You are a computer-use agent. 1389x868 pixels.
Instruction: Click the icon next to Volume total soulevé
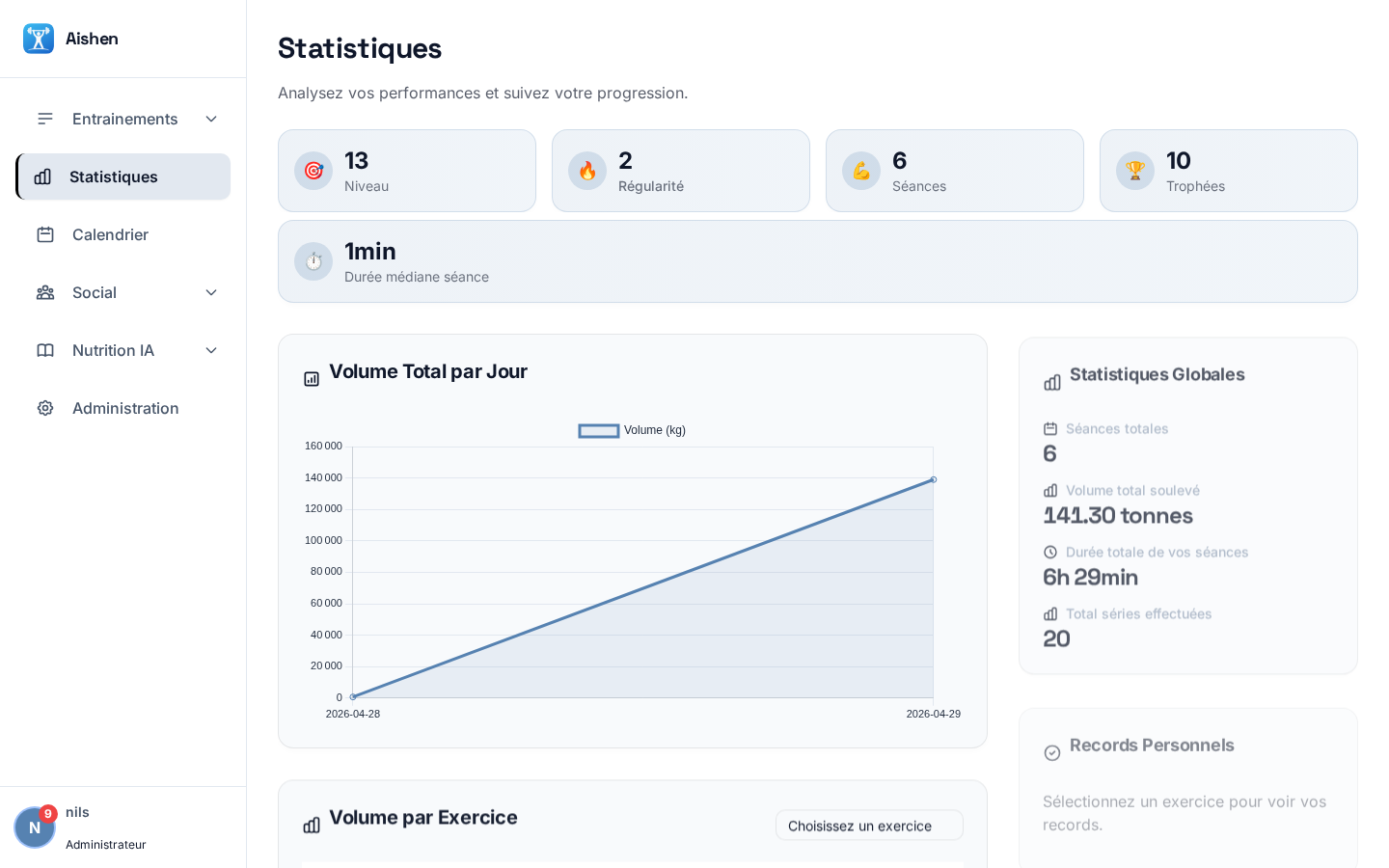click(1050, 491)
